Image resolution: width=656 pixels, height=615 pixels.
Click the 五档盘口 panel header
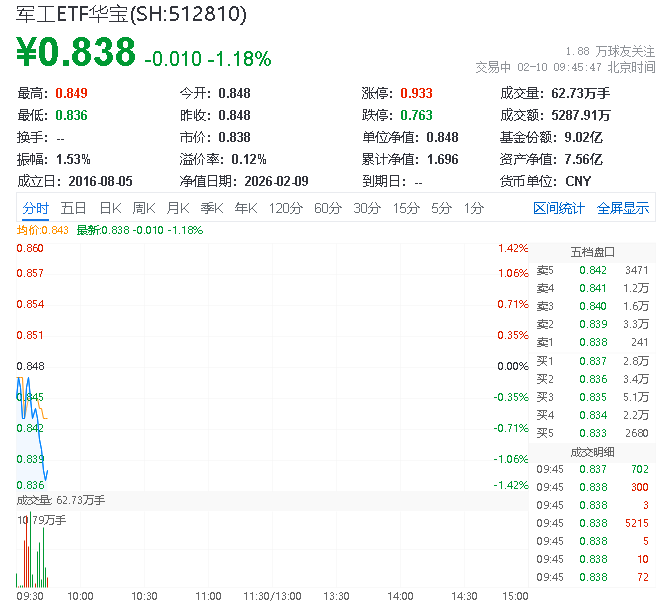pyautogui.click(x=593, y=252)
